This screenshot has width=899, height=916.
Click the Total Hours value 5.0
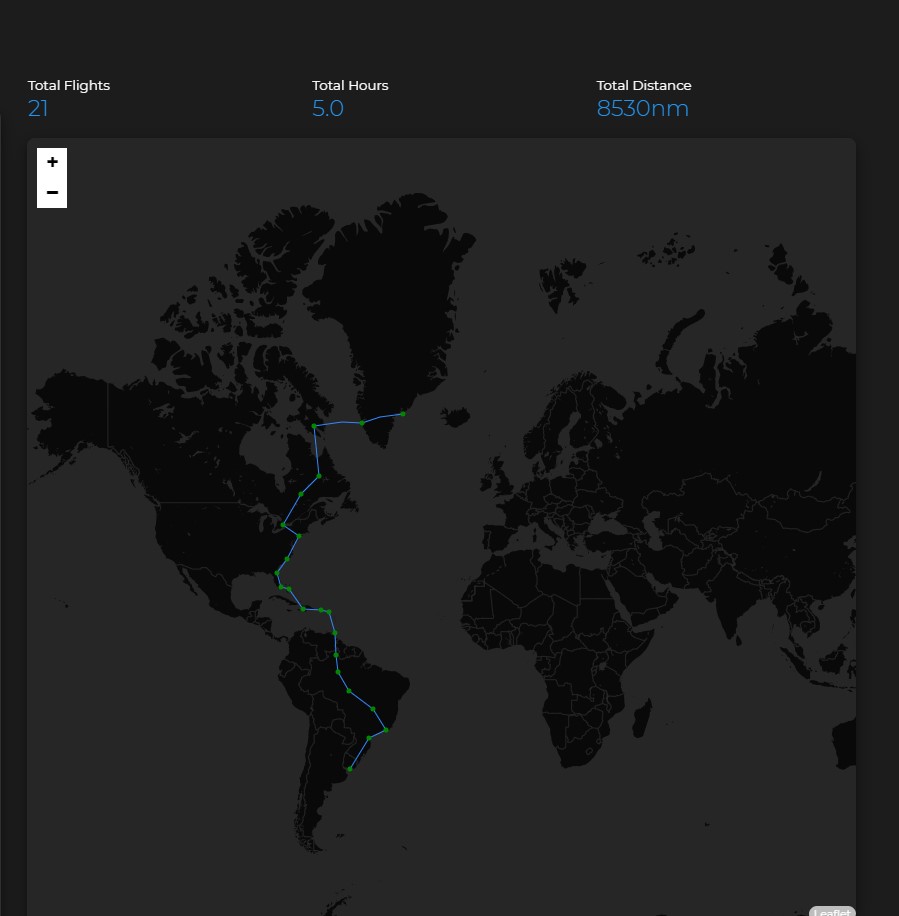tap(328, 109)
